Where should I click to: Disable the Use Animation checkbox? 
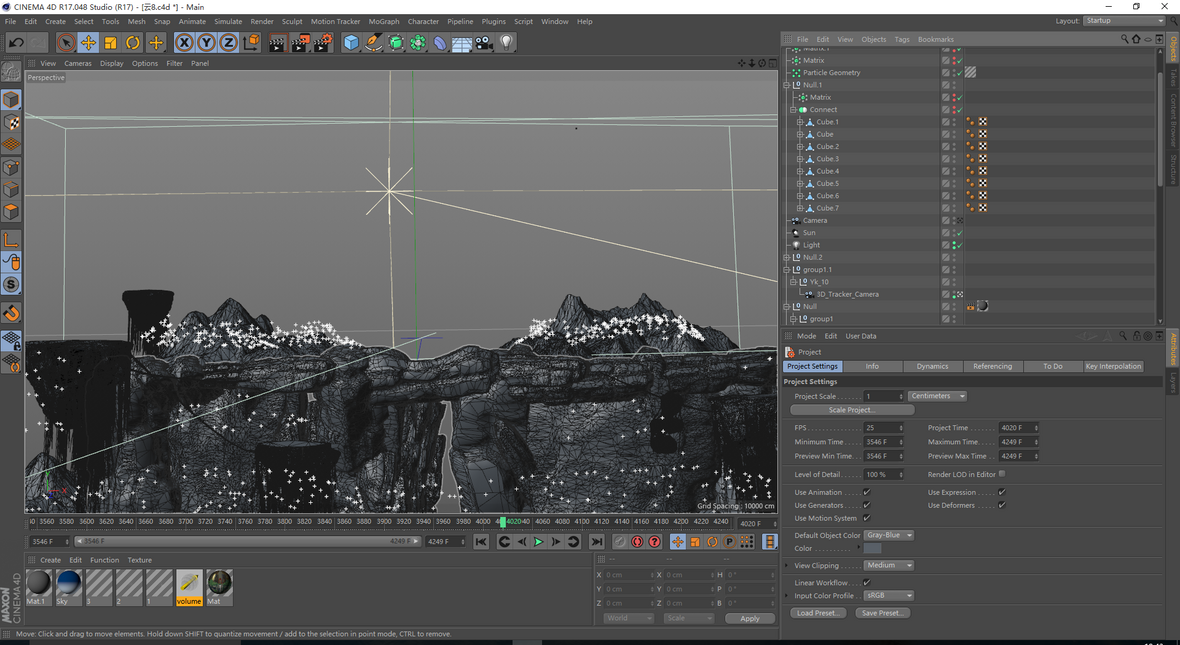867,492
